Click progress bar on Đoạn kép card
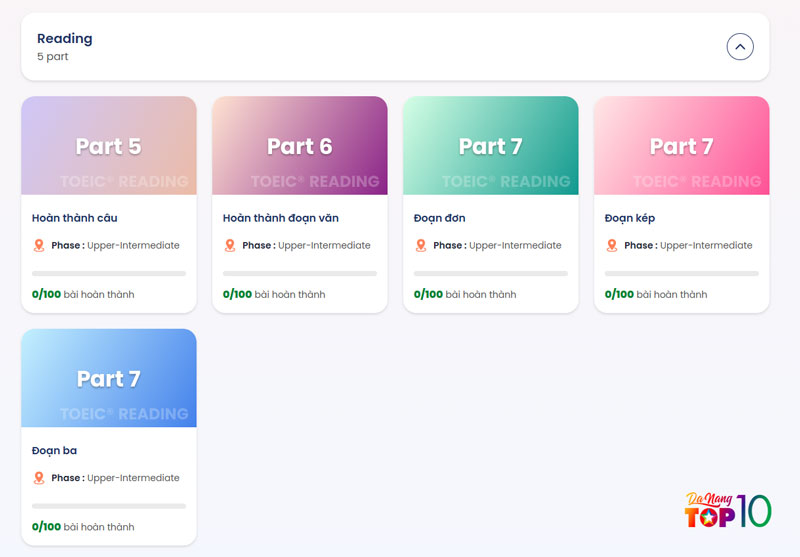The image size is (800, 557). tap(682, 273)
